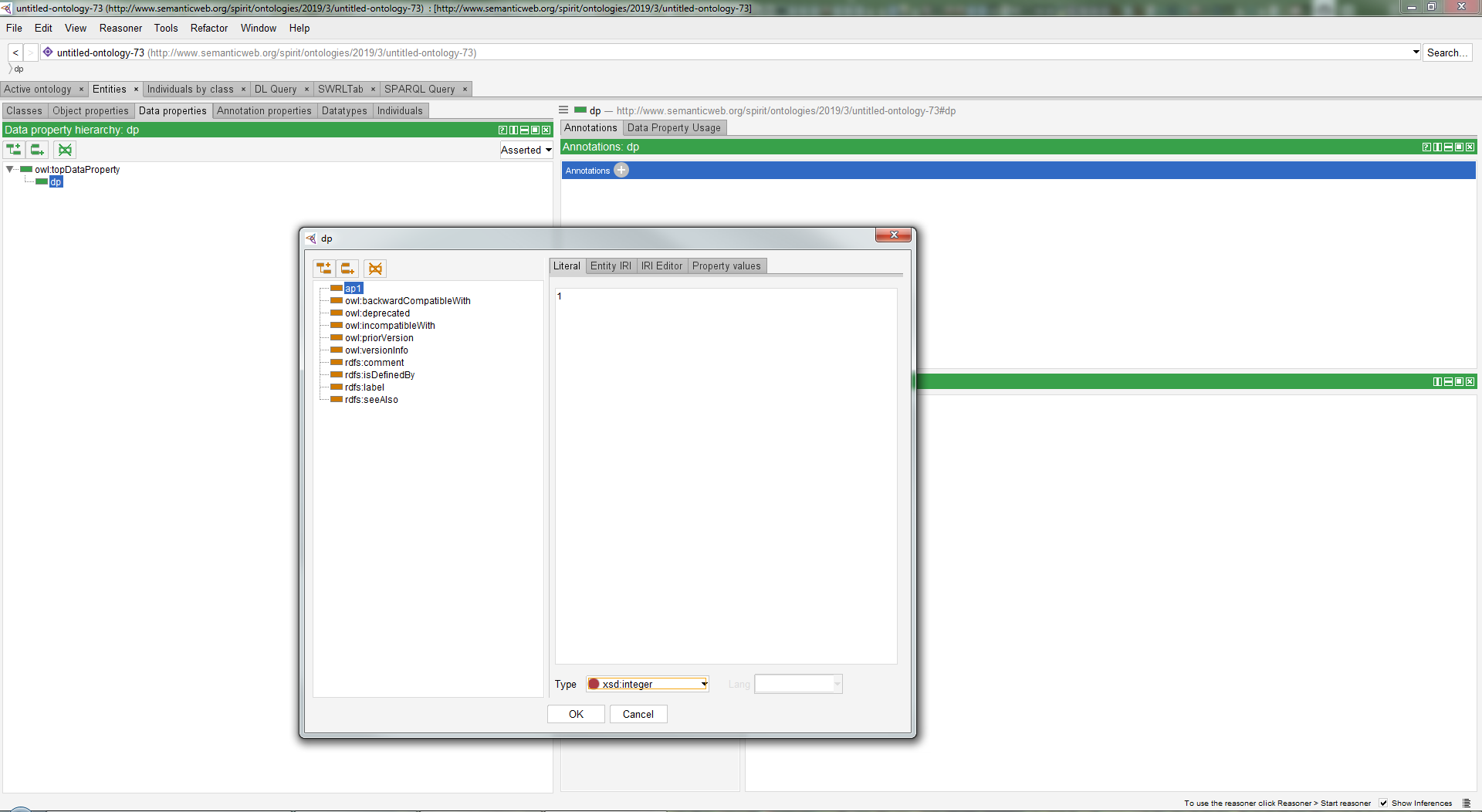The width and height of the screenshot is (1482, 812).
Task: Open the Reasoner menu
Action: pyautogui.click(x=120, y=28)
